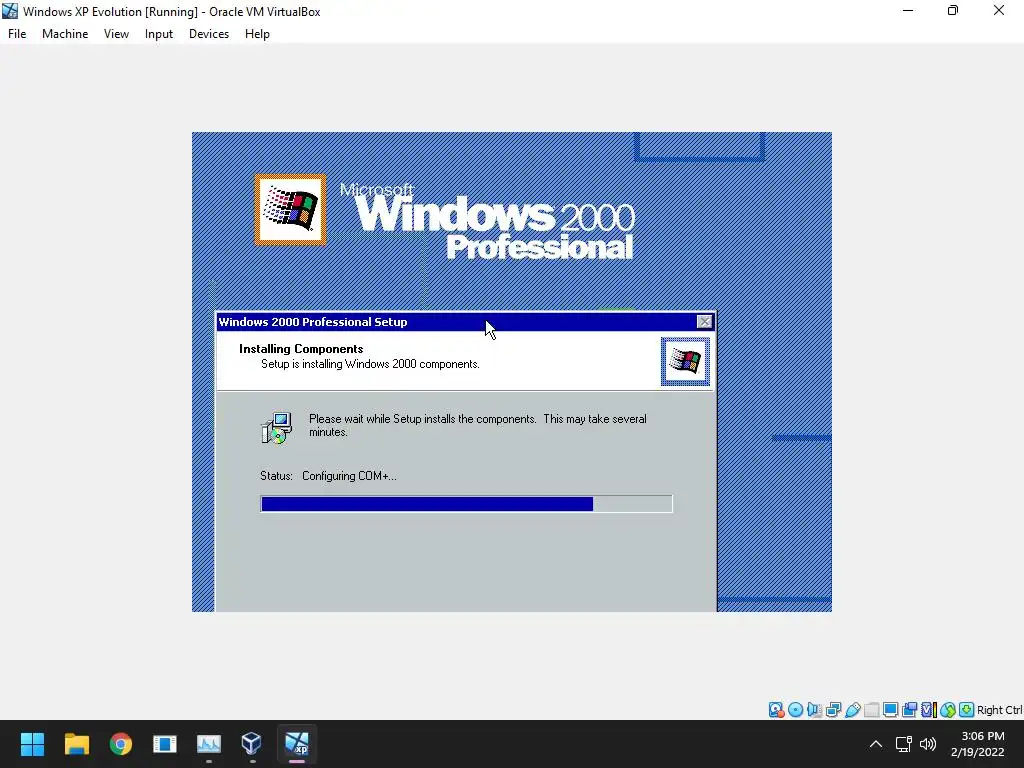1024x768 pixels.
Task: Open Google Chrome from the taskbar
Action: [120, 744]
